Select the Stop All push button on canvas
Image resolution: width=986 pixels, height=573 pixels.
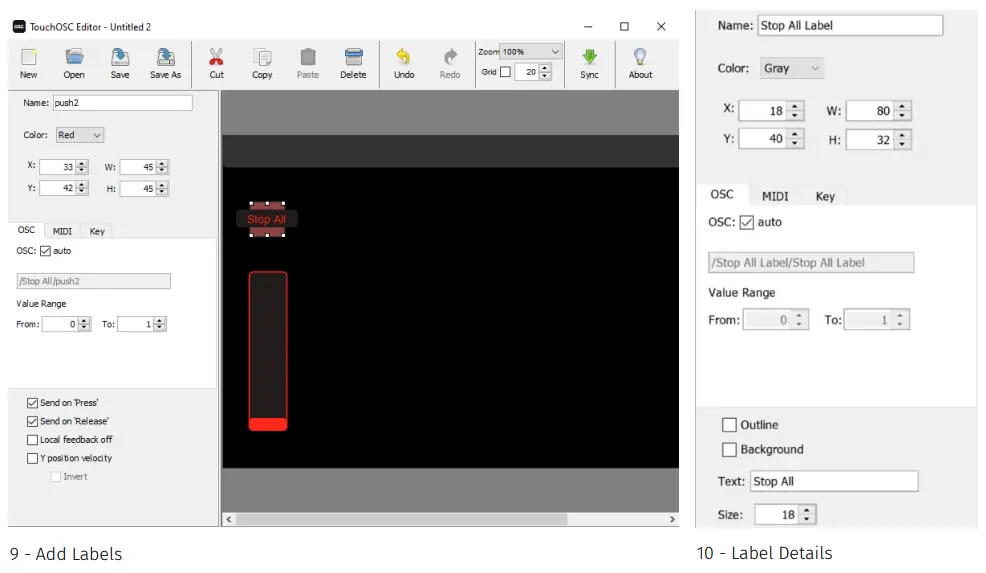click(x=267, y=220)
